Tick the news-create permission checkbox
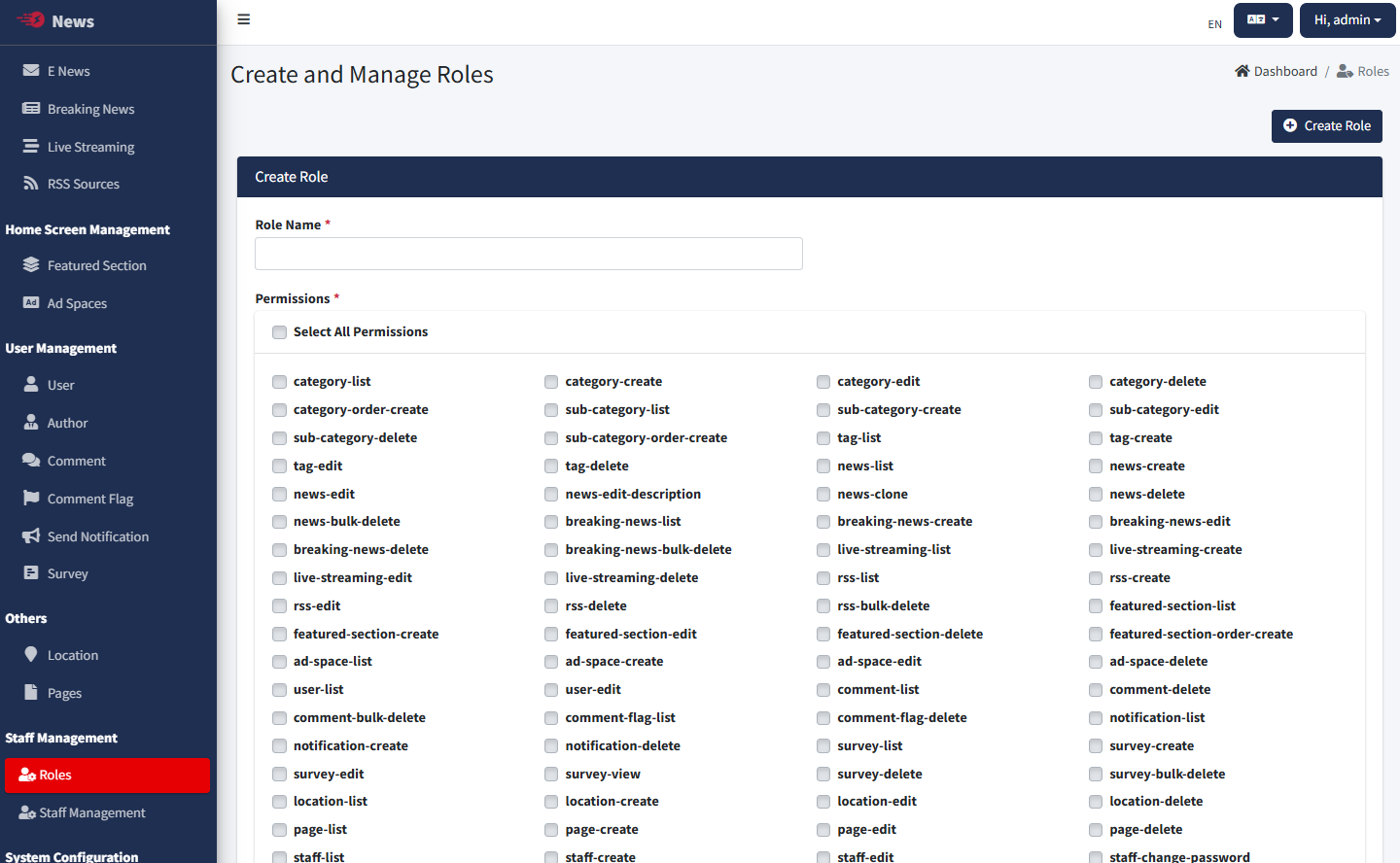This screenshot has width=1400, height=863. [x=1096, y=466]
